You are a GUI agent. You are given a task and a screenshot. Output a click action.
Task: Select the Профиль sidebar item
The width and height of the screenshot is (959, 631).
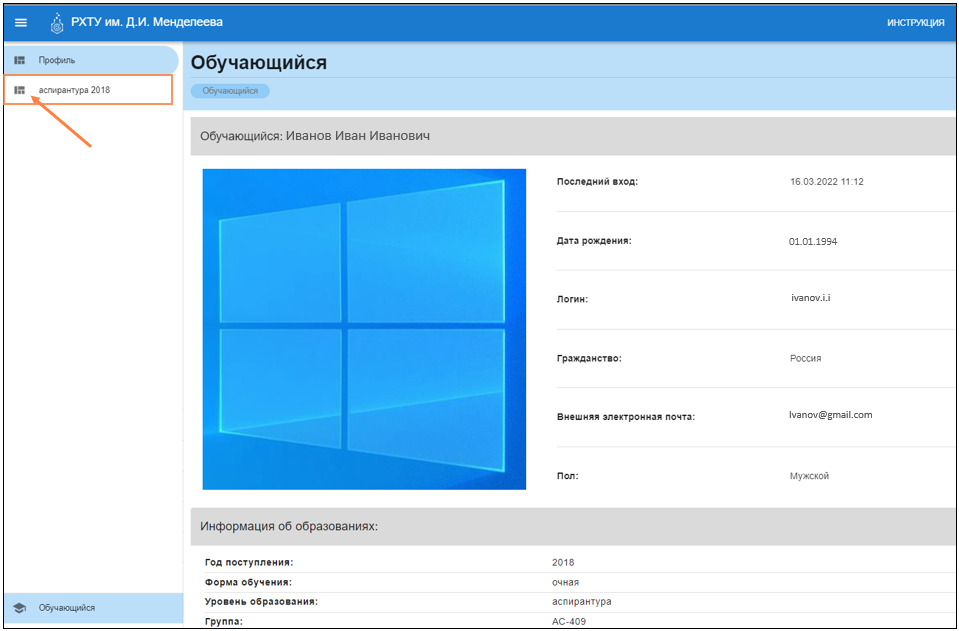[57, 60]
